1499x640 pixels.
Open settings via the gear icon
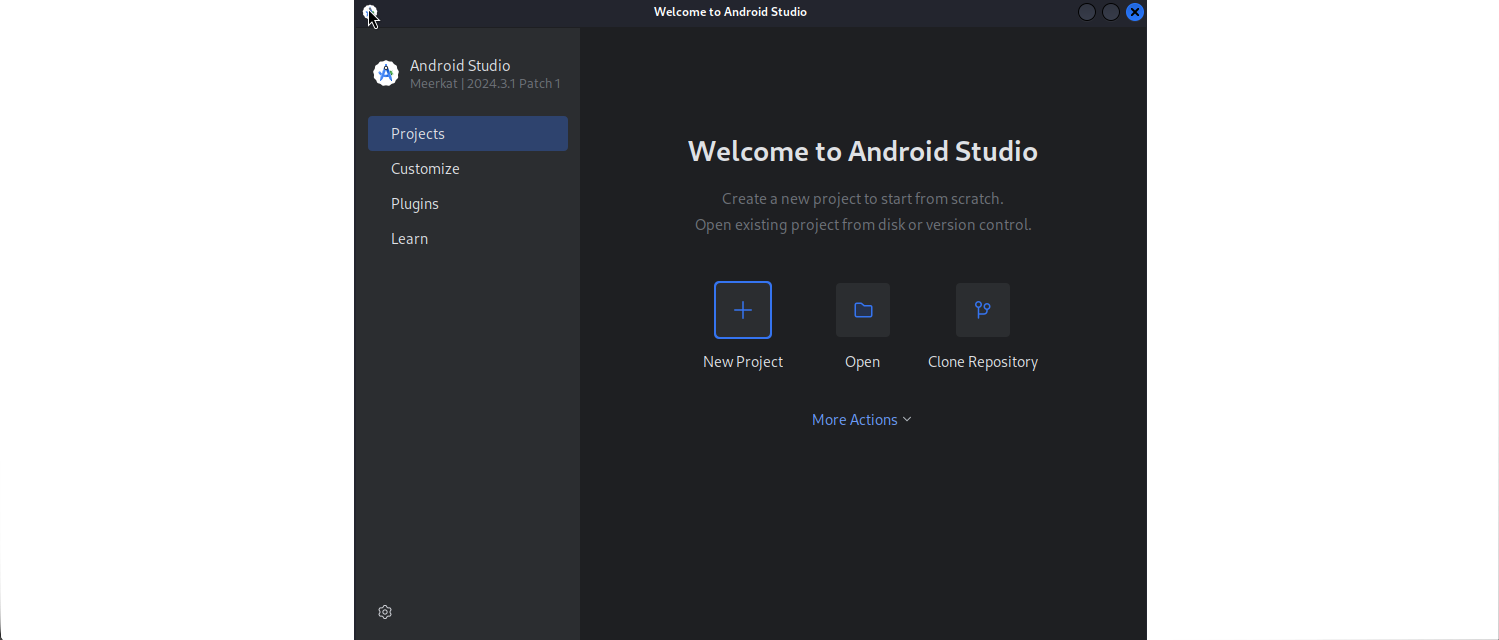tap(385, 612)
